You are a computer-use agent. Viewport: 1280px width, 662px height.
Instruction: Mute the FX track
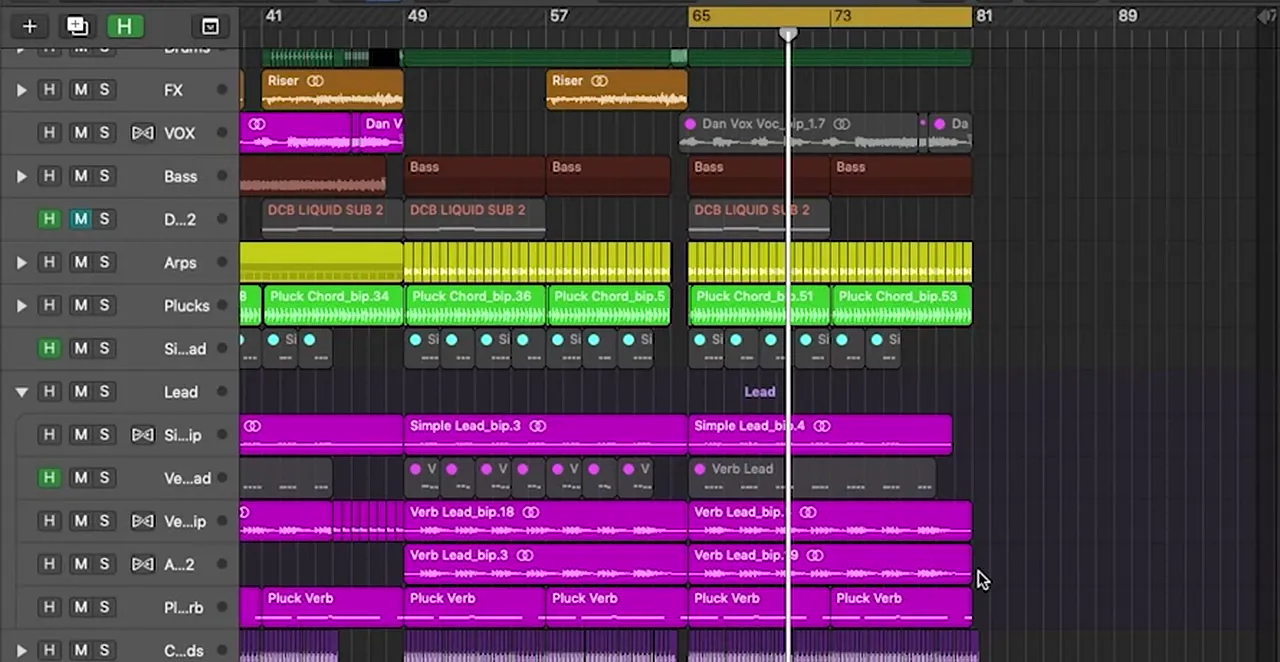[x=80, y=90]
